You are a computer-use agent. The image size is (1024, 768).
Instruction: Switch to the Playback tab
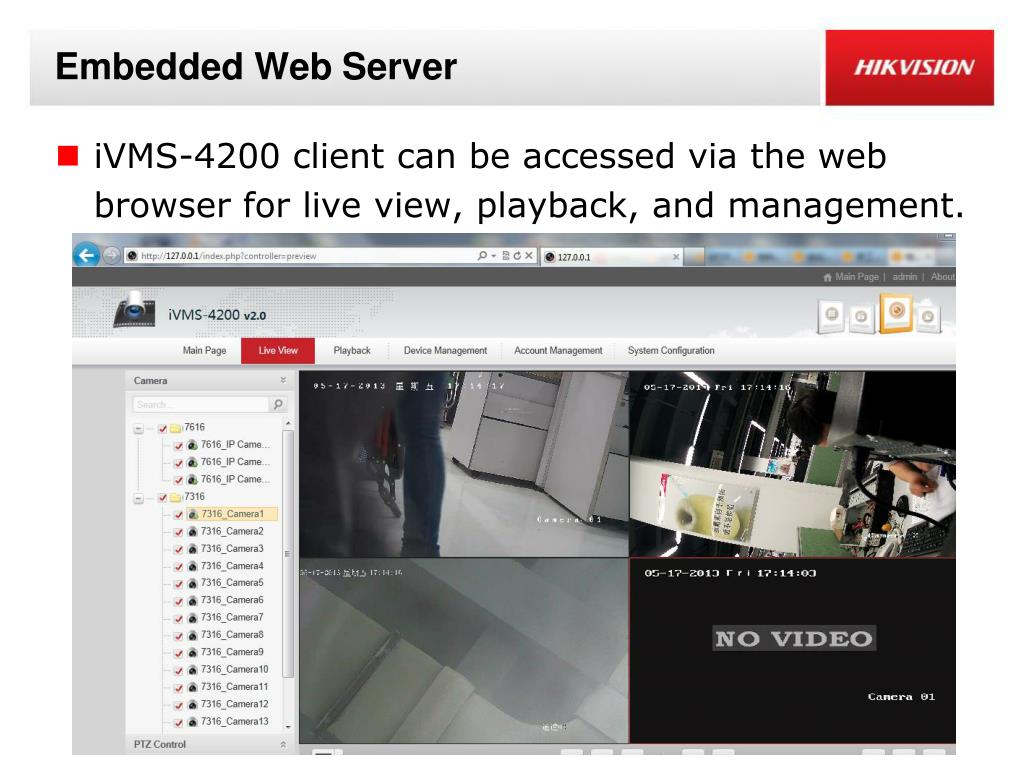click(x=352, y=351)
